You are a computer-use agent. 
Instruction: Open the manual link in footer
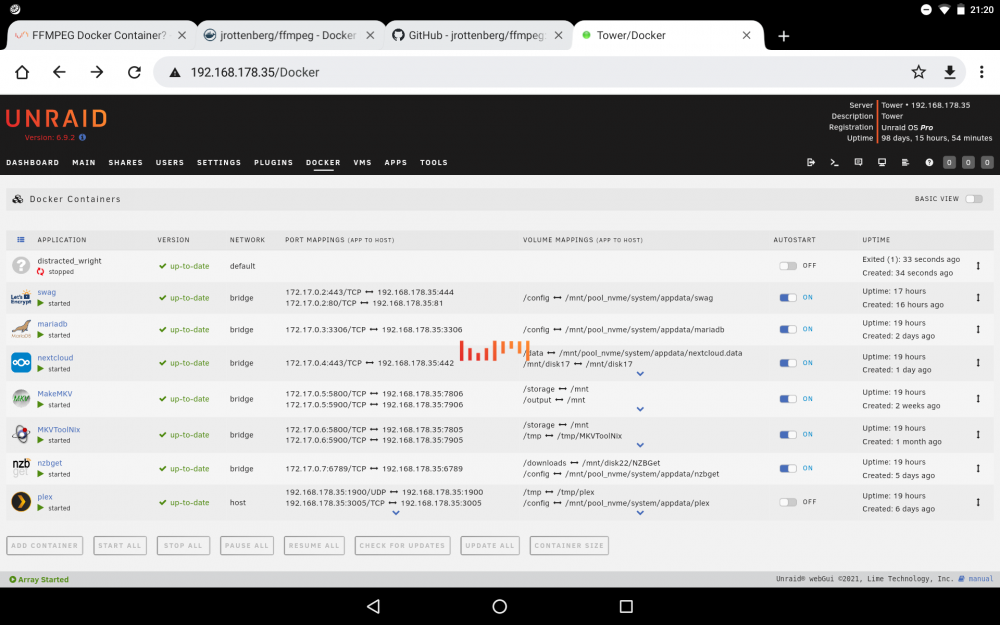pos(980,579)
